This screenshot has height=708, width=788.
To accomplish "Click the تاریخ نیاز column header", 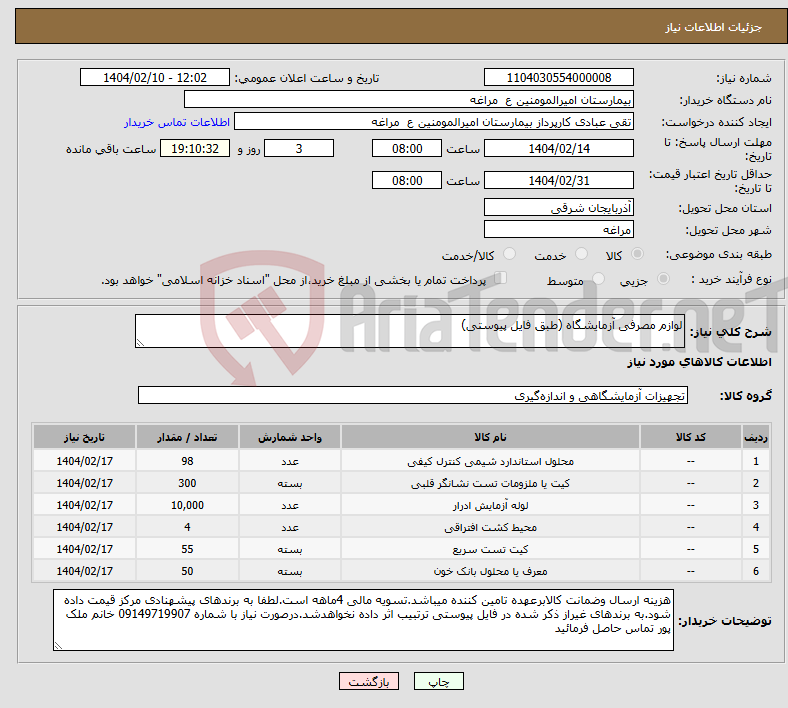I will 84,437.
